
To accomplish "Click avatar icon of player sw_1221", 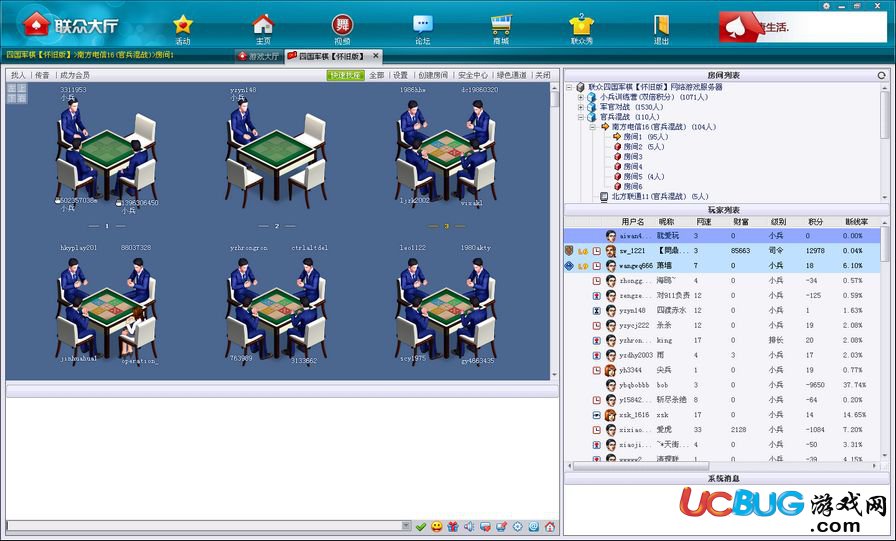I will click(610, 251).
